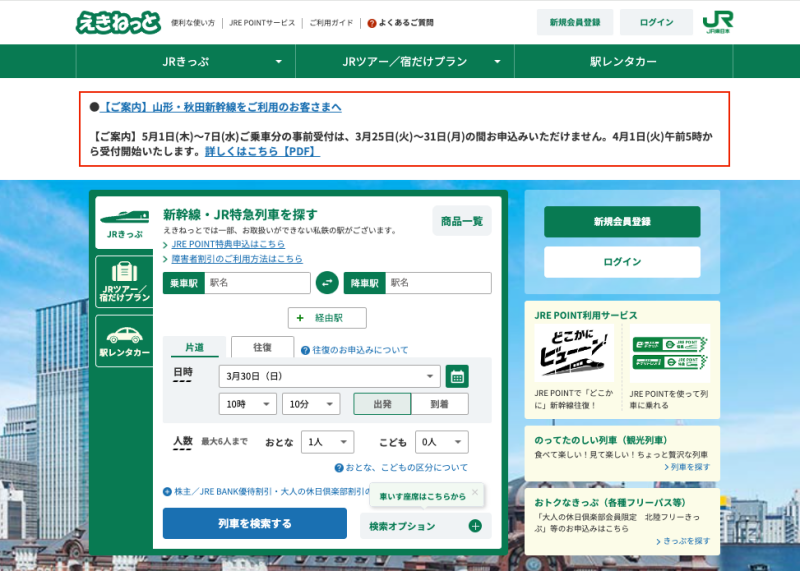Screen dimensions: 800x571
Task: Expand the 株主／JRE BANK優待割引 plus icon
Action: (x=167, y=492)
